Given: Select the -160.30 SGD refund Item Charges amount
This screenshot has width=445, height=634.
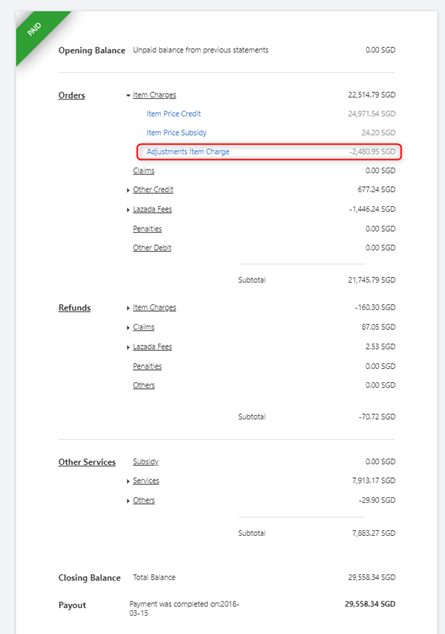Looking at the screenshot, I should tap(375, 308).
